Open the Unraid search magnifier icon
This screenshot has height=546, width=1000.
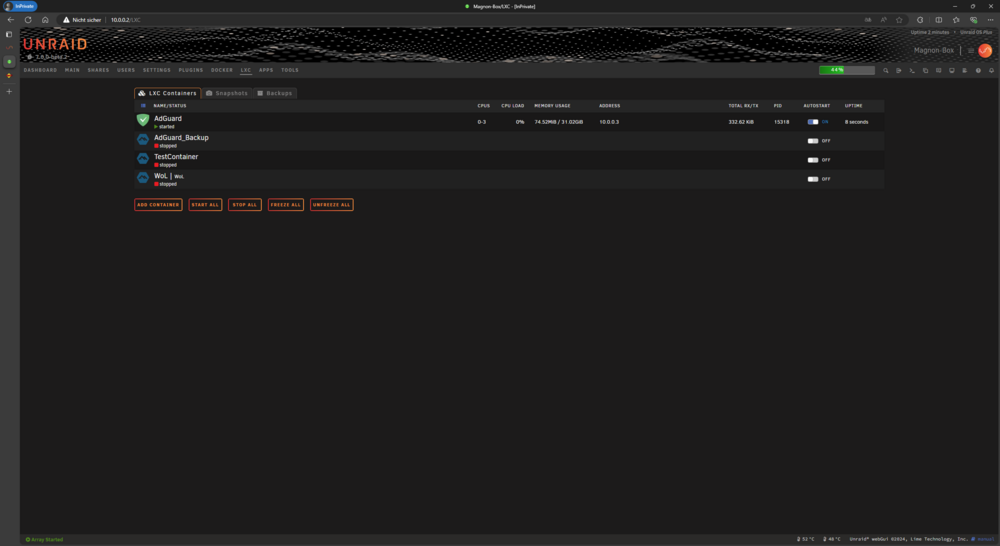point(885,70)
